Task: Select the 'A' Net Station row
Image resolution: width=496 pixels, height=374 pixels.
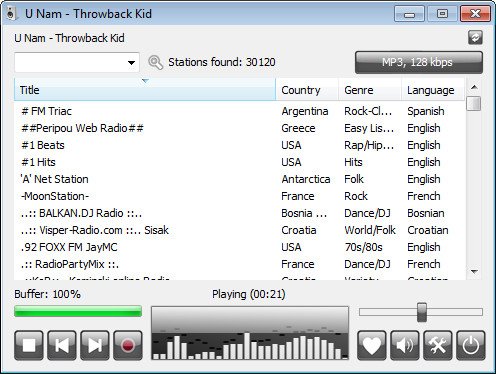Action: click(239, 179)
